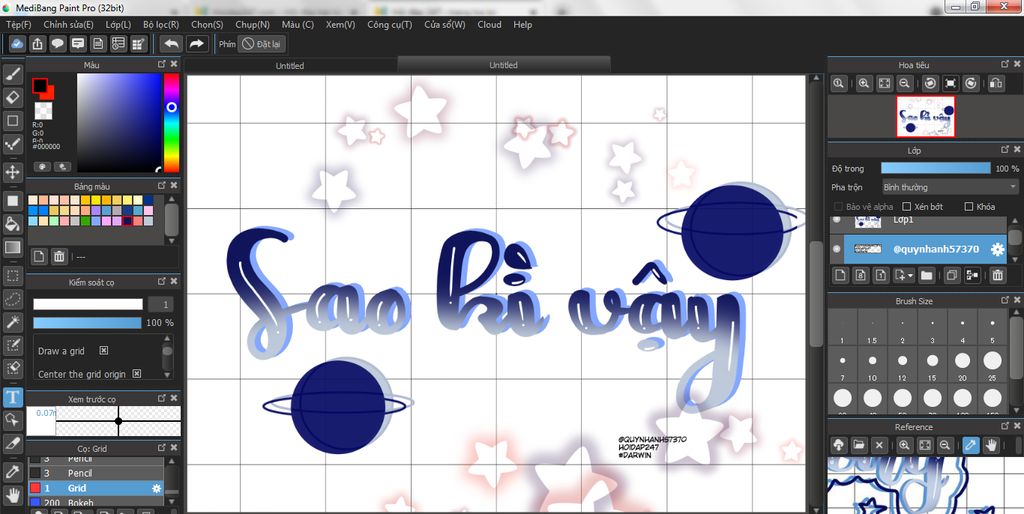The image size is (1024, 514).
Task: Toggle Khóa lock checkbox
Action: [x=969, y=206]
